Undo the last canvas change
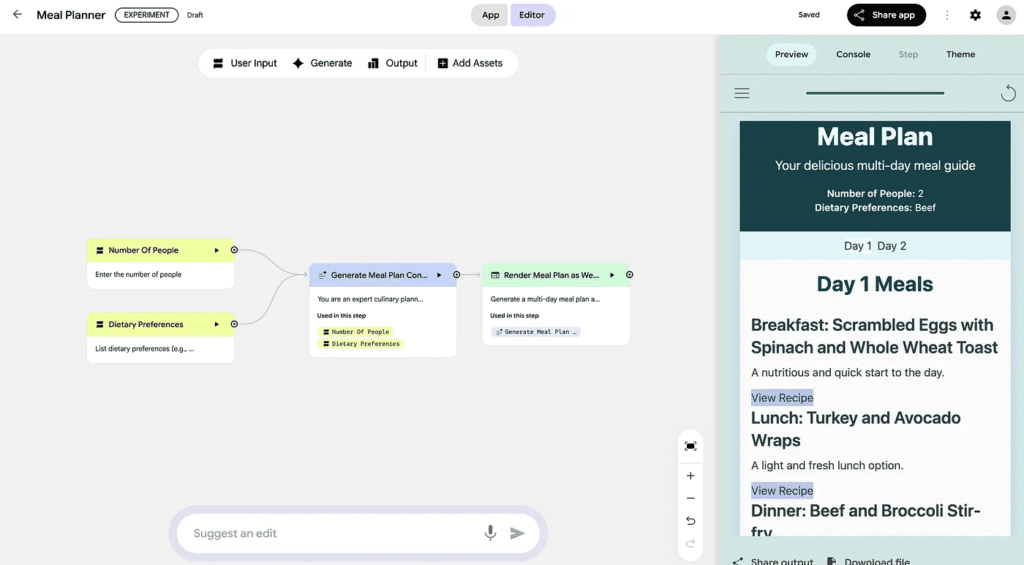Screen dimensions: 1024x565 click(690, 521)
